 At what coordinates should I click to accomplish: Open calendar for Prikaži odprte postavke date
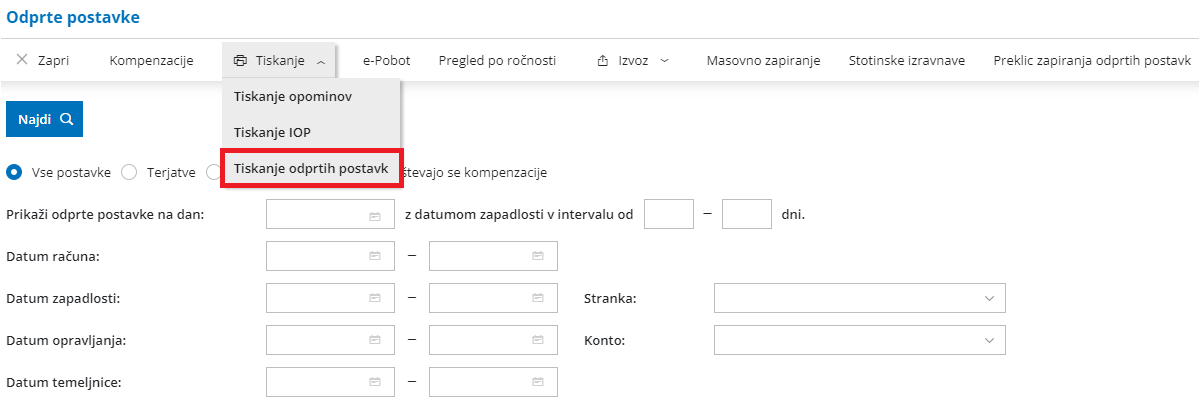point(375,215)
